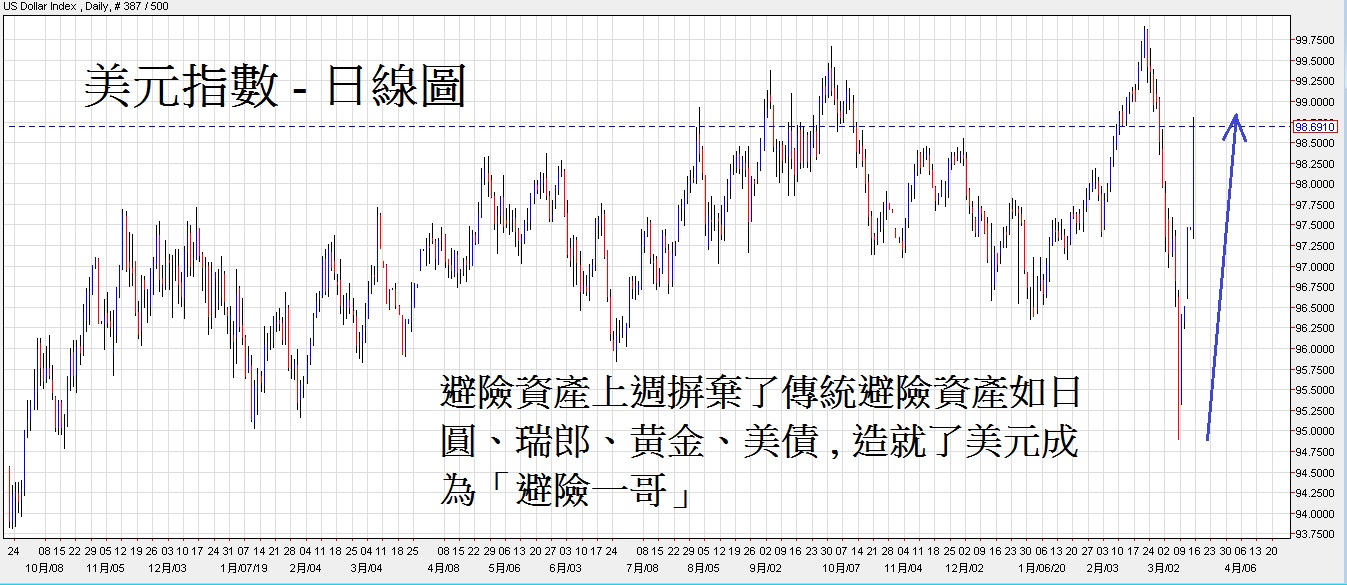Click the blue arrowhead tip near 98.75
This screenshot has height=585, width=1347.
[x=1236, y=115]
